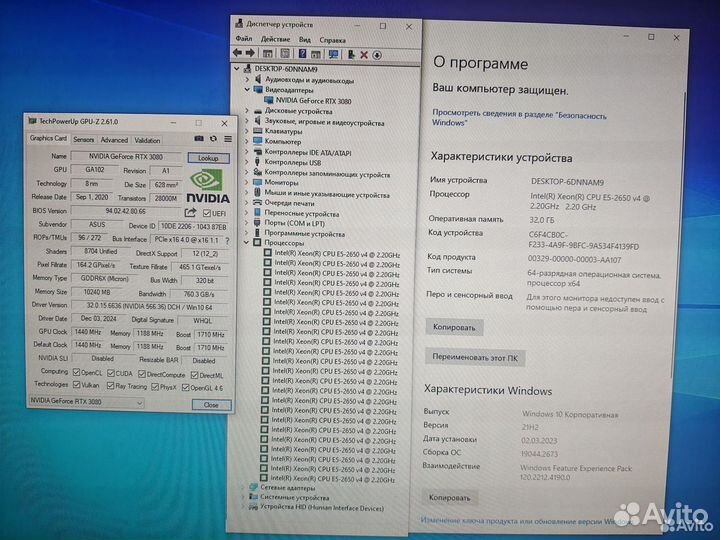The image size is (720, 540).
Task: Expand the Компьютер category
Action: coord(247,141)
